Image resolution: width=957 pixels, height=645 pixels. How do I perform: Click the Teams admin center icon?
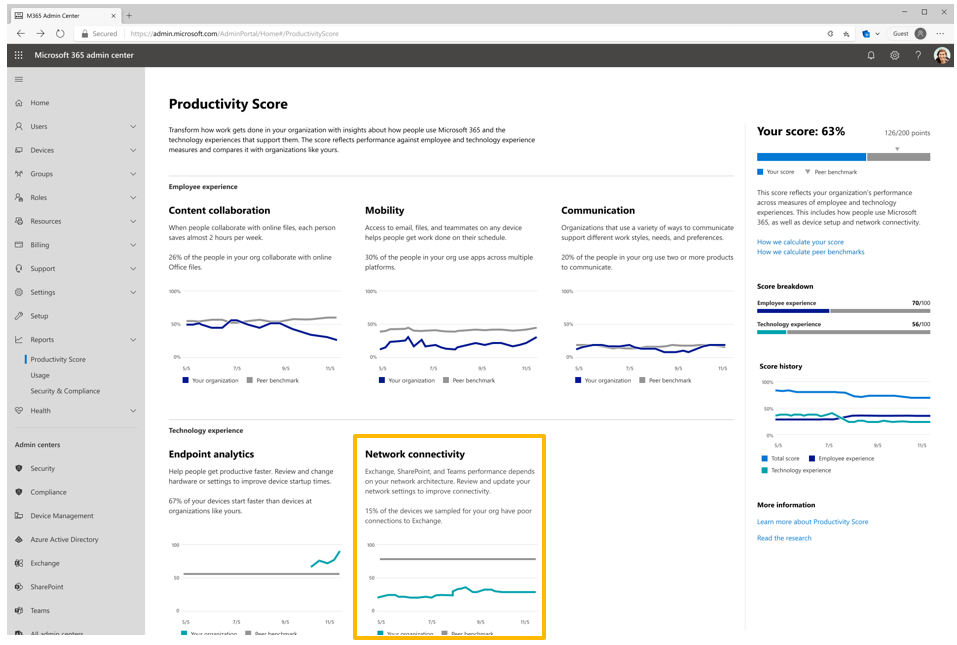coord(19,610)
